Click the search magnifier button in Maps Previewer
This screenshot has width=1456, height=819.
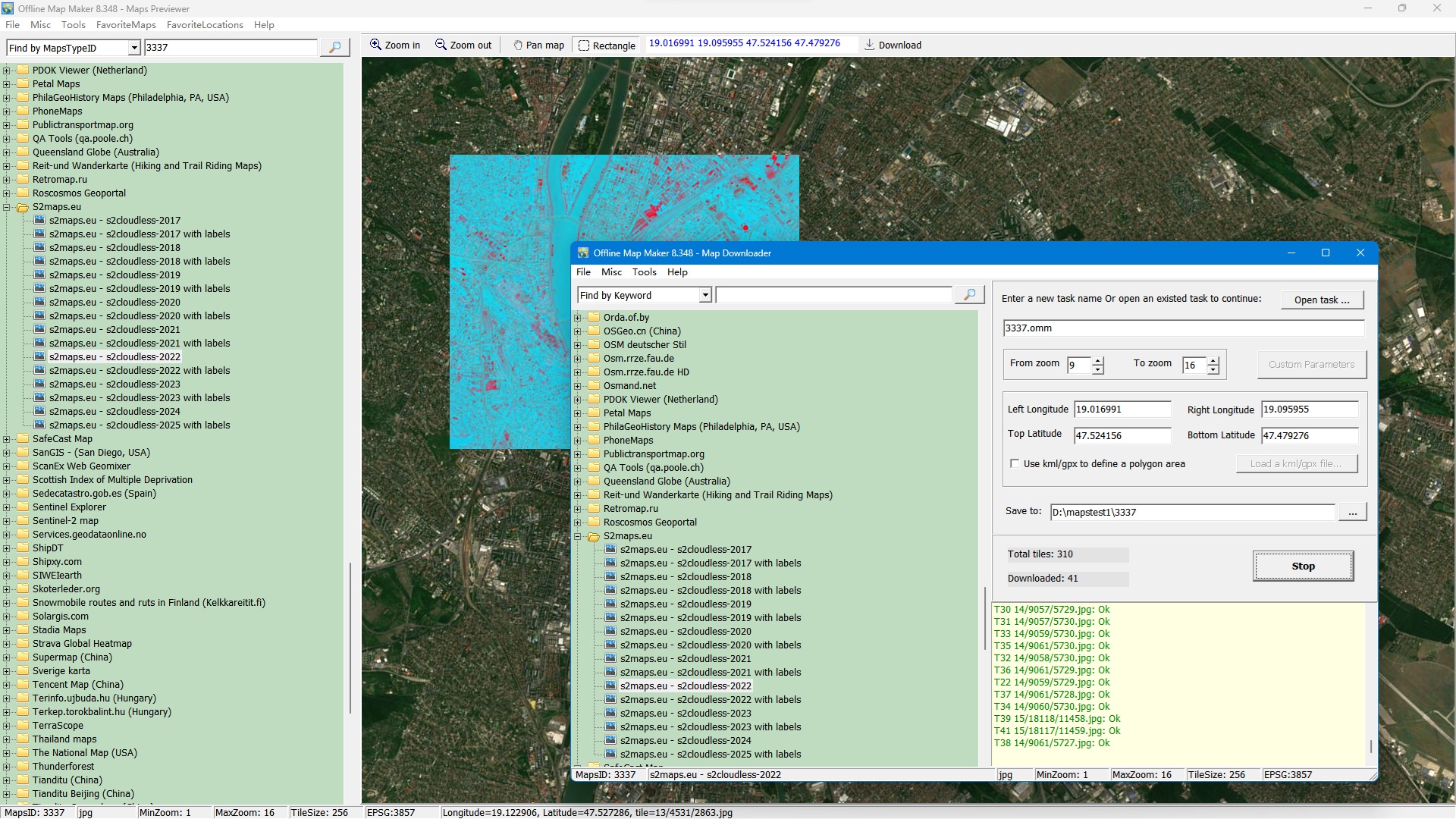(334, 48)
